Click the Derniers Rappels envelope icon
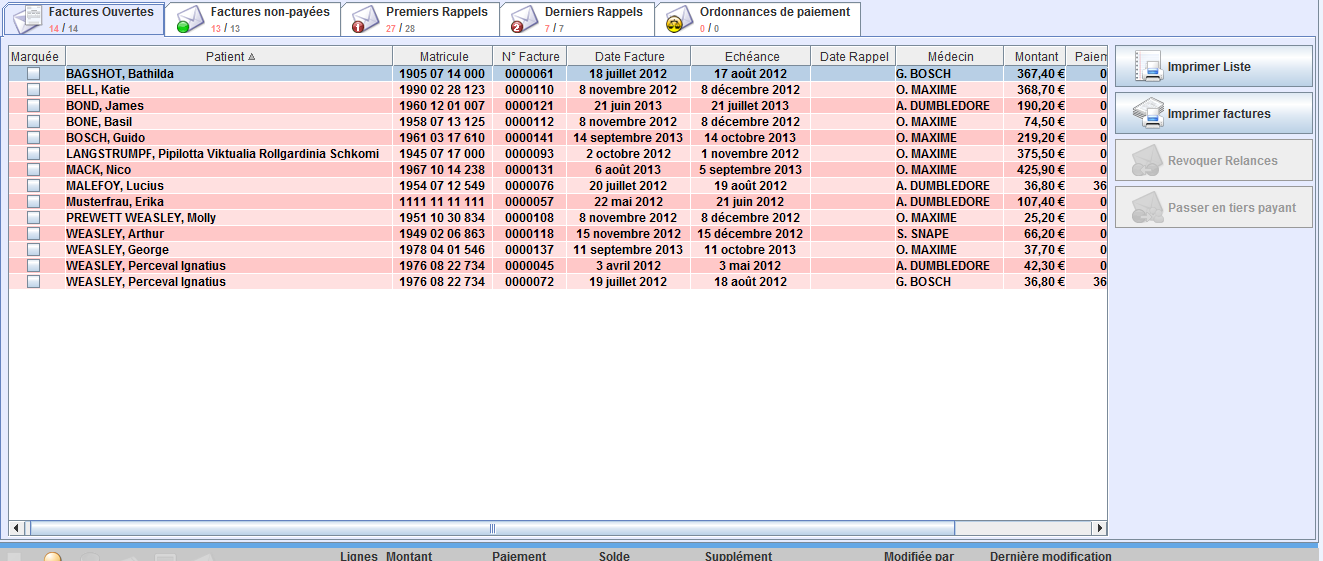This screenshot has height=561, width=1323. point(524,19)
